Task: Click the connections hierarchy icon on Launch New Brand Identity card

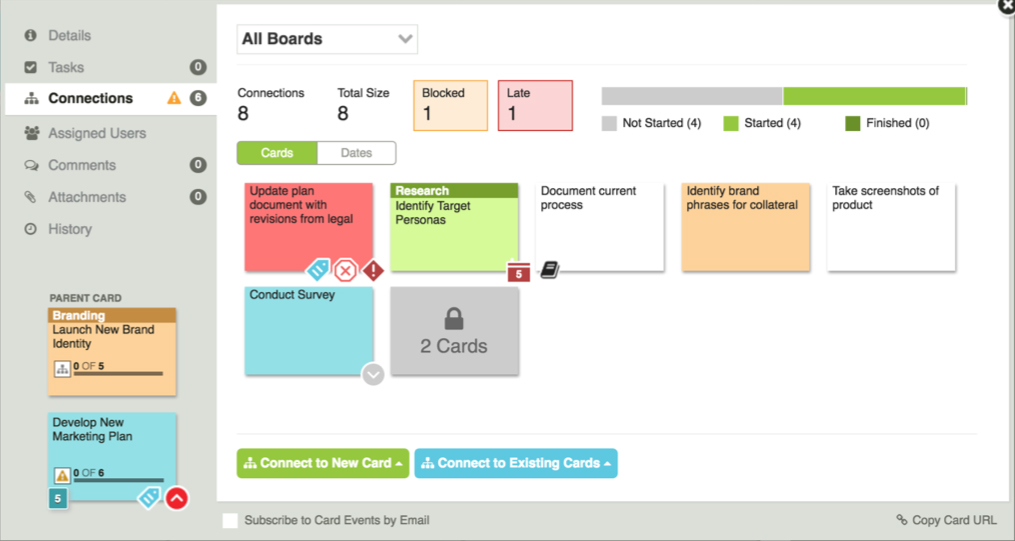Action: [x=62, y=370]
